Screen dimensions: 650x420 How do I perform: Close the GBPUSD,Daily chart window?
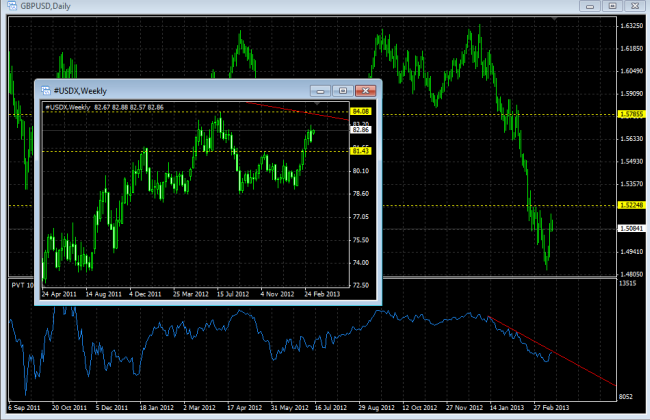click(x=635, y=7)
